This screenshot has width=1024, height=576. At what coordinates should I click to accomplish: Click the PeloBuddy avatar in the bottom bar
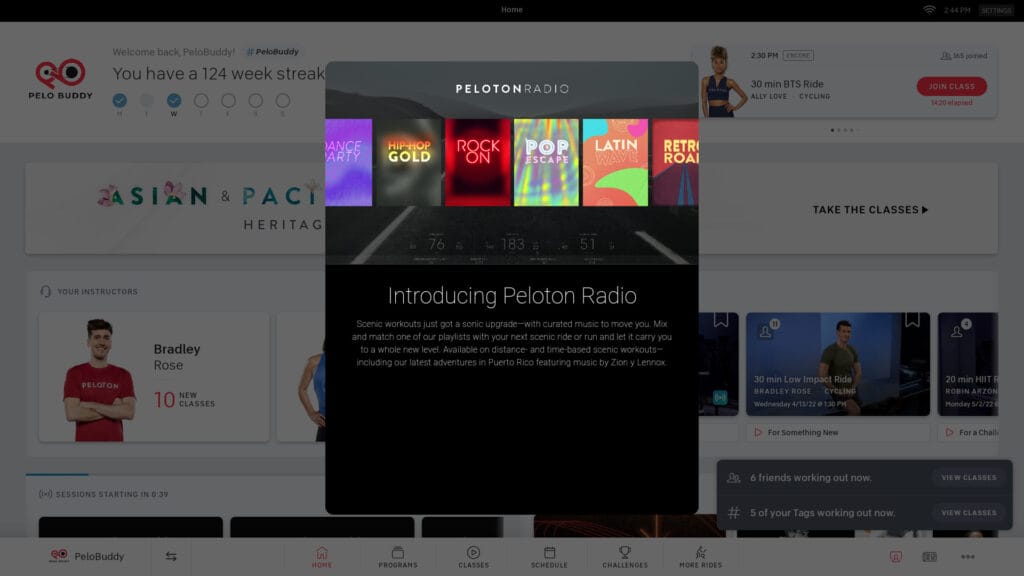59,556
